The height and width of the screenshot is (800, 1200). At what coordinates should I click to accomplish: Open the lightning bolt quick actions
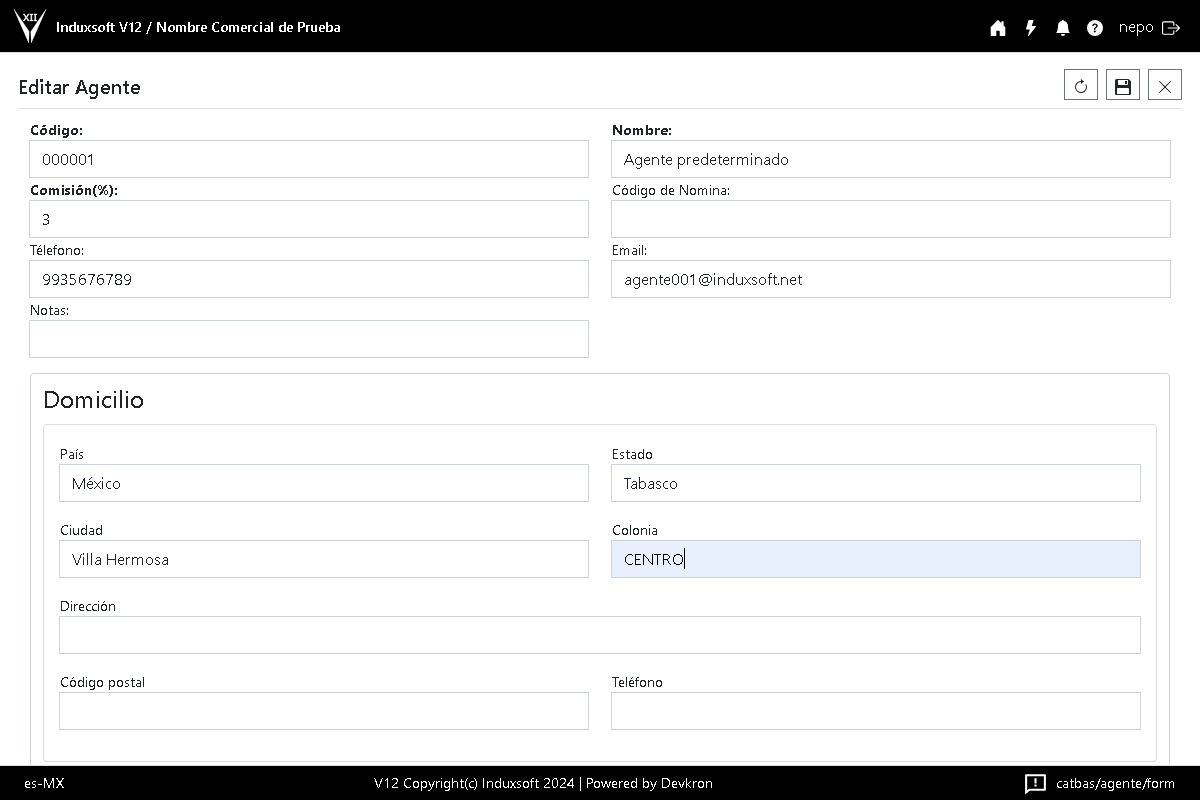click(x=1031, y=28)
